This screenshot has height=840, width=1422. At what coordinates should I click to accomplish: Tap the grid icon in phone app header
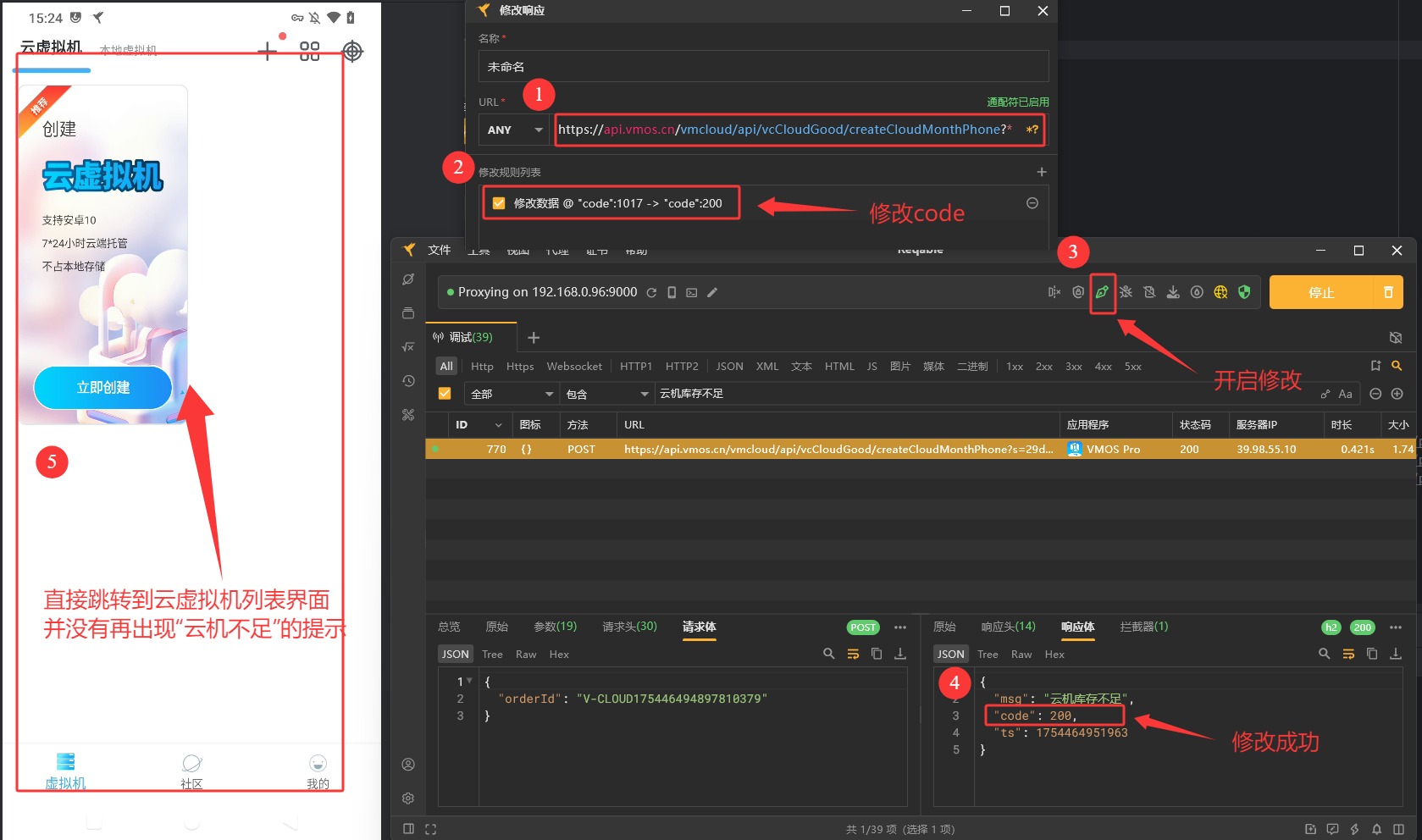tap(310, 52)
